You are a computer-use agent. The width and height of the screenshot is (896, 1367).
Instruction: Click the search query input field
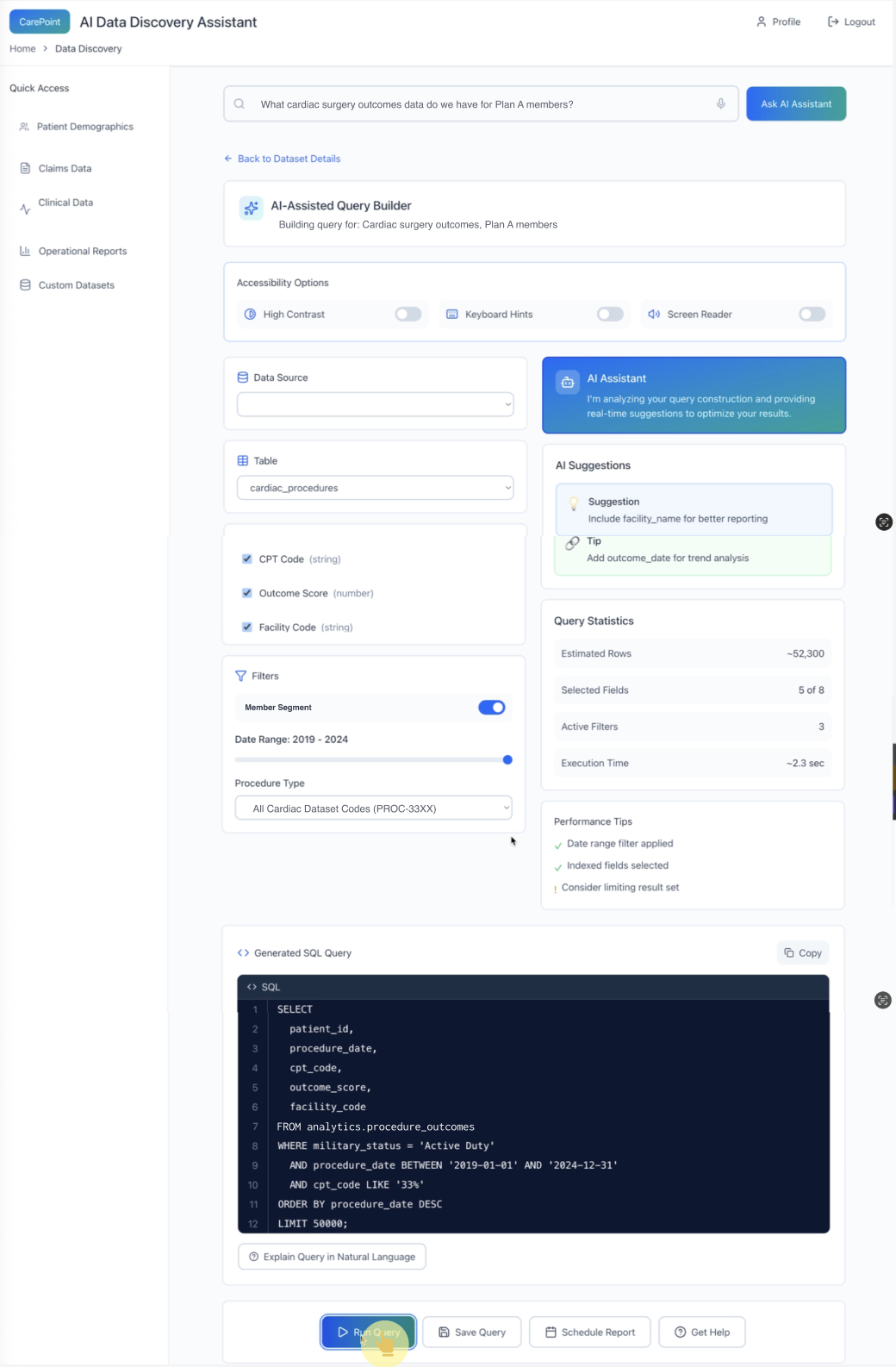pos(481,103)
